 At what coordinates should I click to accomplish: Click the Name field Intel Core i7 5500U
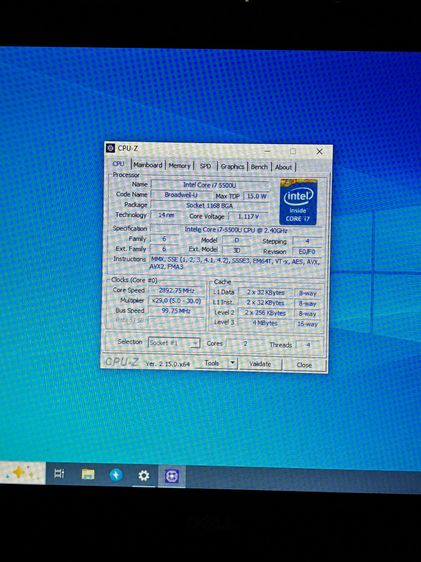210,185
